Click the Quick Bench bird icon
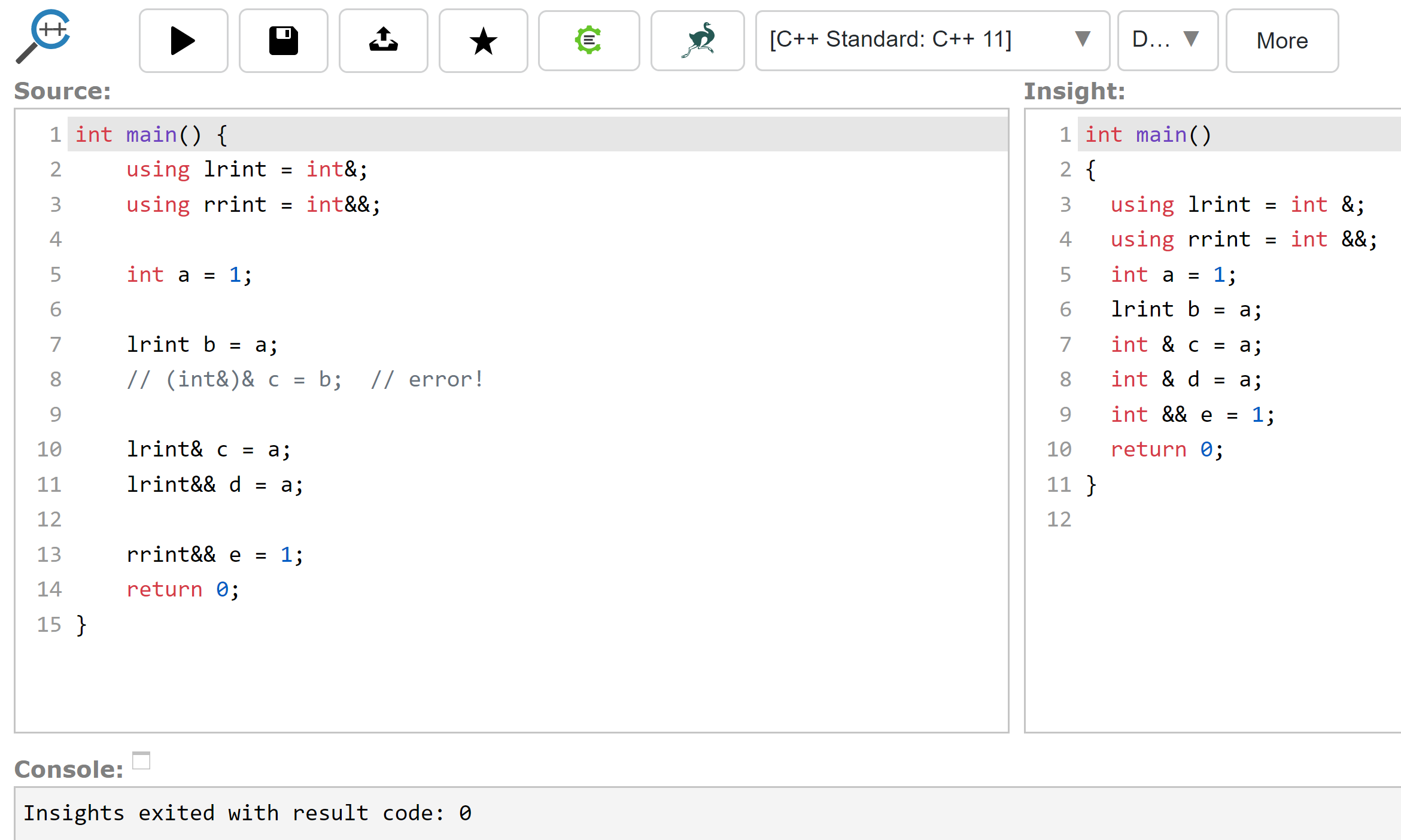Viewport: 1401px width, 840px height. click(697, 41)
